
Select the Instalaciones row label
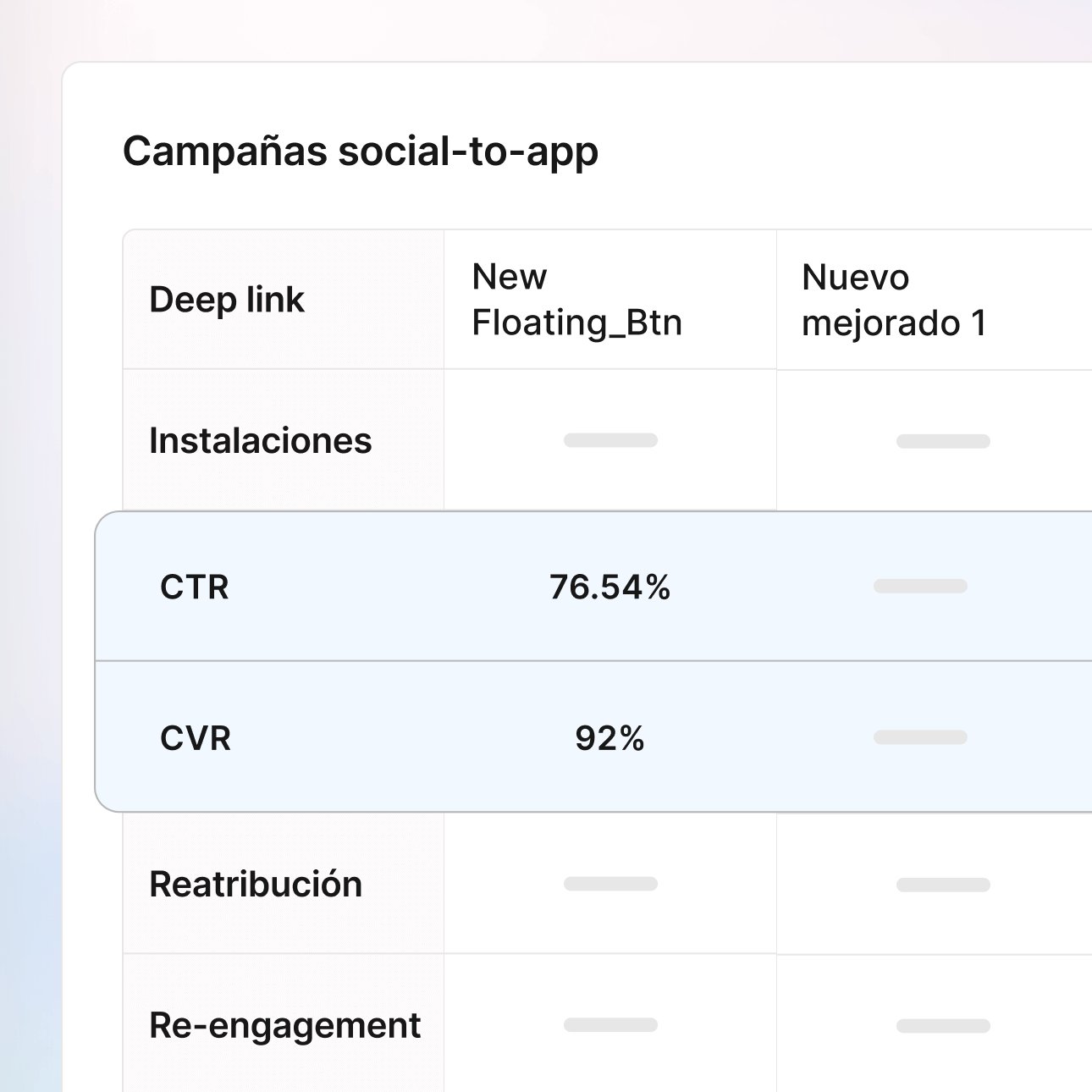coord(260,441)
